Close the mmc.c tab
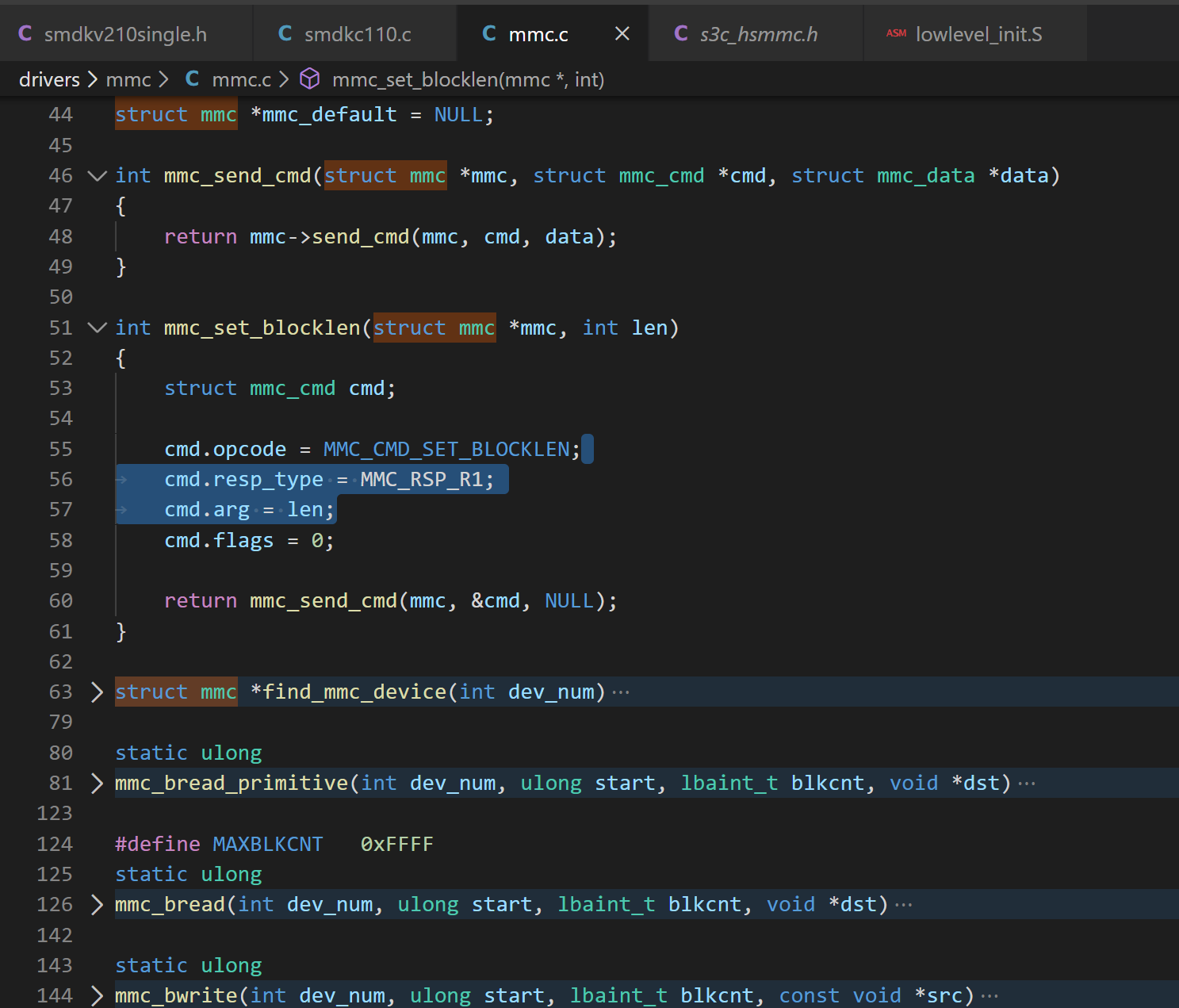The height and width of the screenshot is (1008, 1179). pos(622,33)
